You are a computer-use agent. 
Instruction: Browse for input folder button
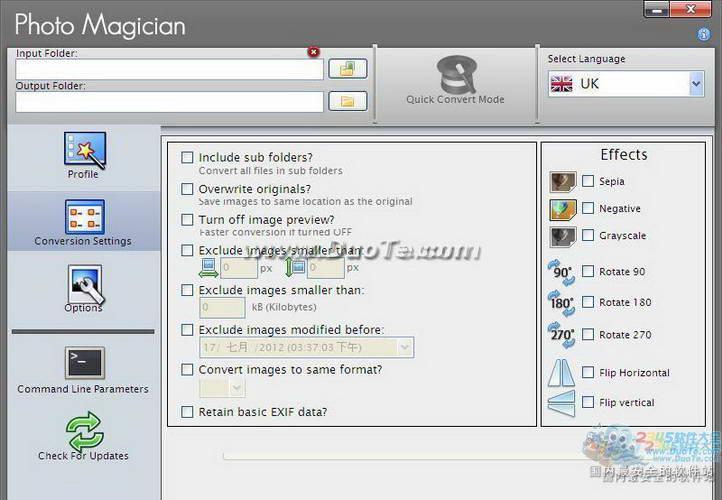(348, 69)
